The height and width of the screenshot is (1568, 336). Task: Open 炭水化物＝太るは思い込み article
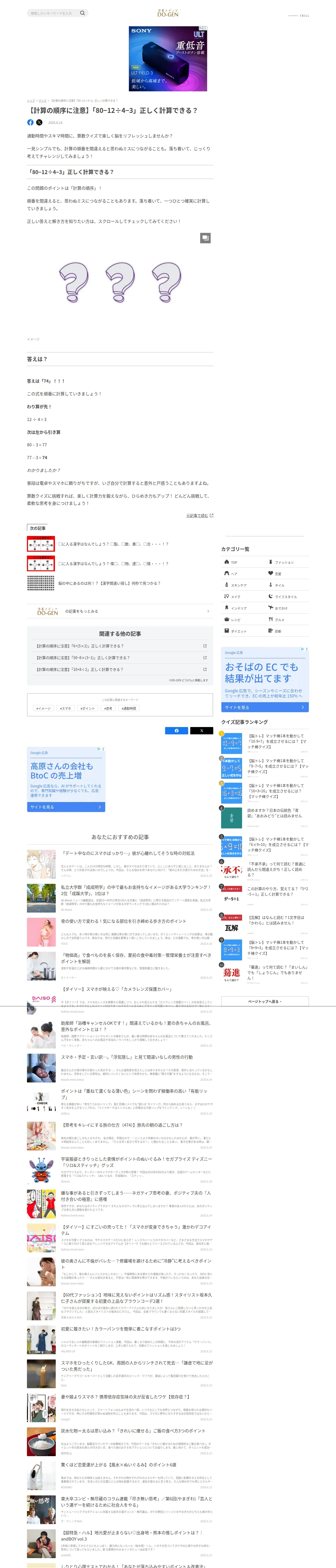[133, 1431]
